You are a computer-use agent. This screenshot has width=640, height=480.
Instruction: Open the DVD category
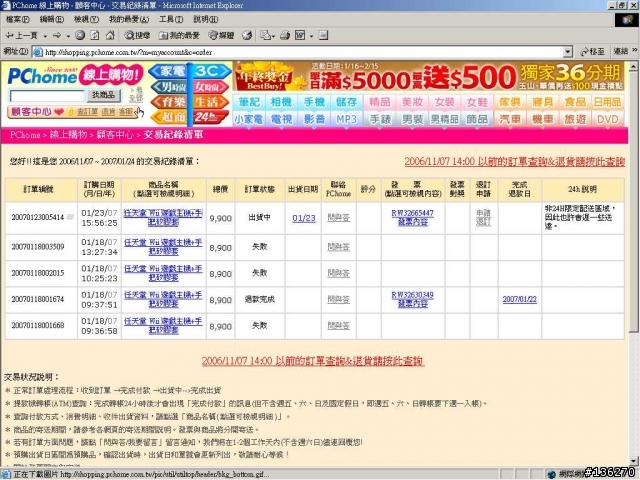(608, 119)
